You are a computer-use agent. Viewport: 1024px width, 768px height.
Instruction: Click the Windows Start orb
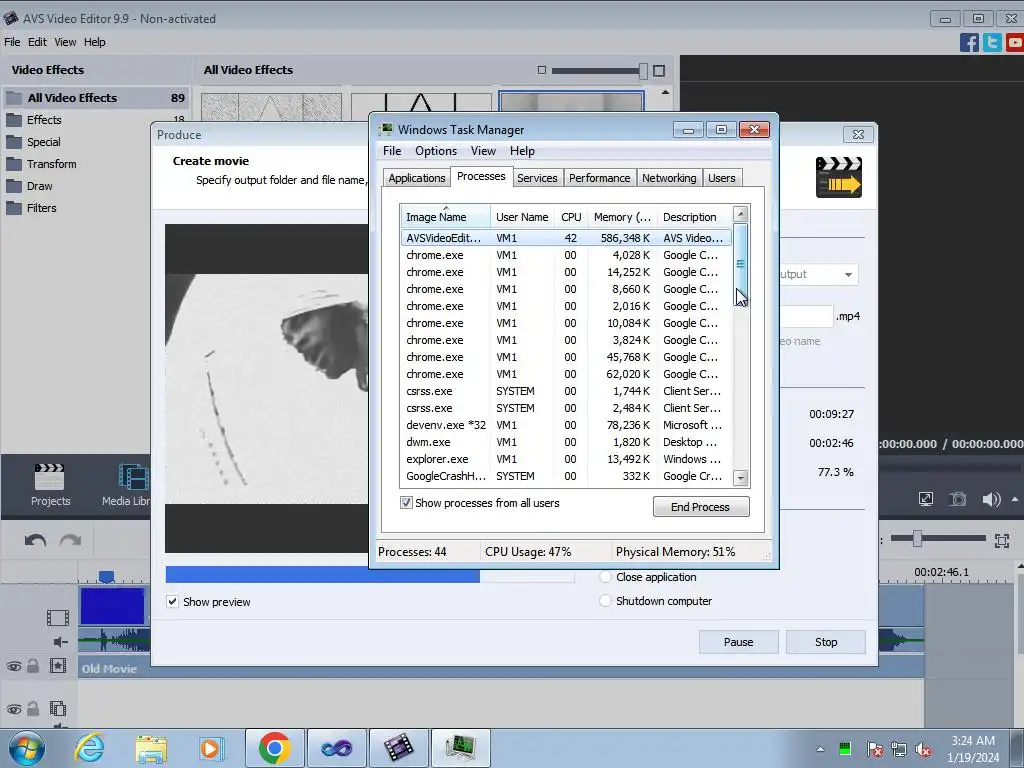click(x=26, y=748)
